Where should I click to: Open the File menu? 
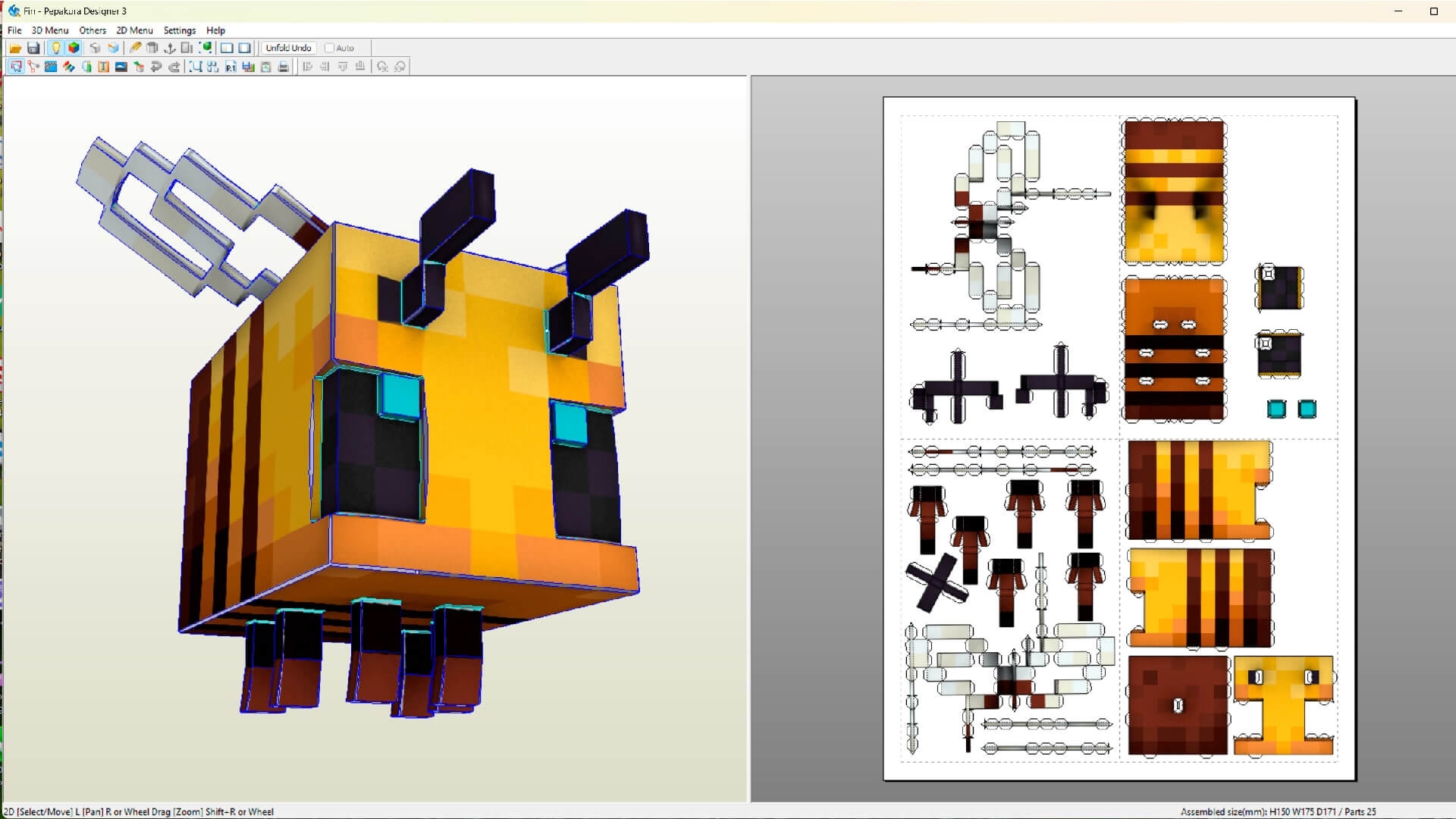(14, 30)
